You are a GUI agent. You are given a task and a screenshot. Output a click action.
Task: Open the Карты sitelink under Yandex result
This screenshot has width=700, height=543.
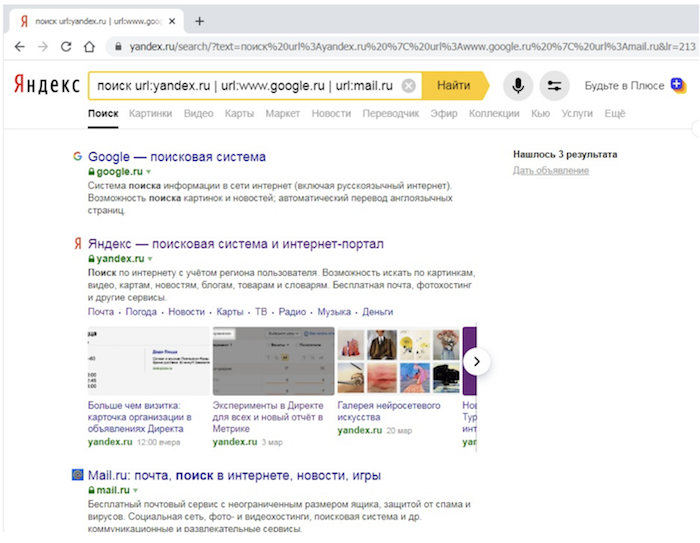point(230,312)
